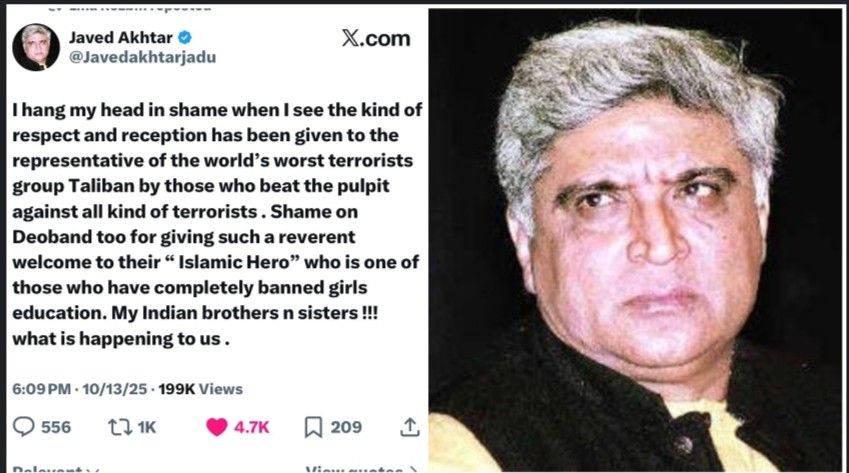Open the 209 bookmarks count
The width and height of the screenshot is (849, 473).
(346, 427)
